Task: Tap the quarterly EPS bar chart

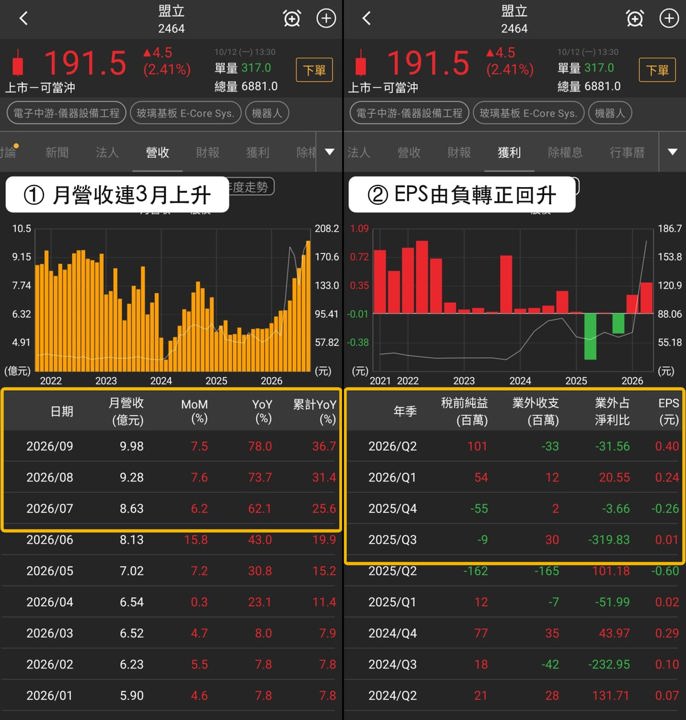Action: click(513, 300)
